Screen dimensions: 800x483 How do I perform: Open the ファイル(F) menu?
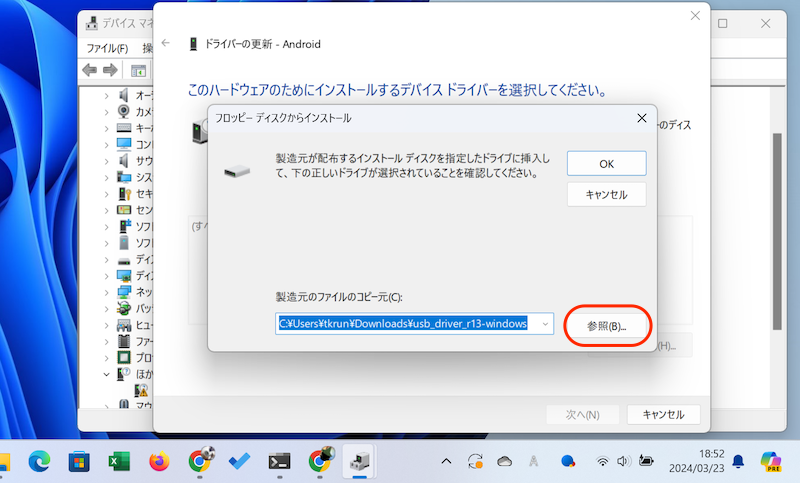click(107, 48)
